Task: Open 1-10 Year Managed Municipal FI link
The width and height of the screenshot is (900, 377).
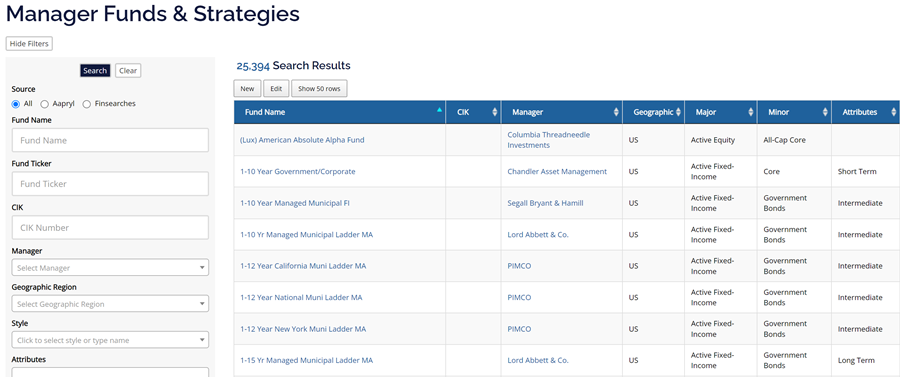Action: (295, 203)
